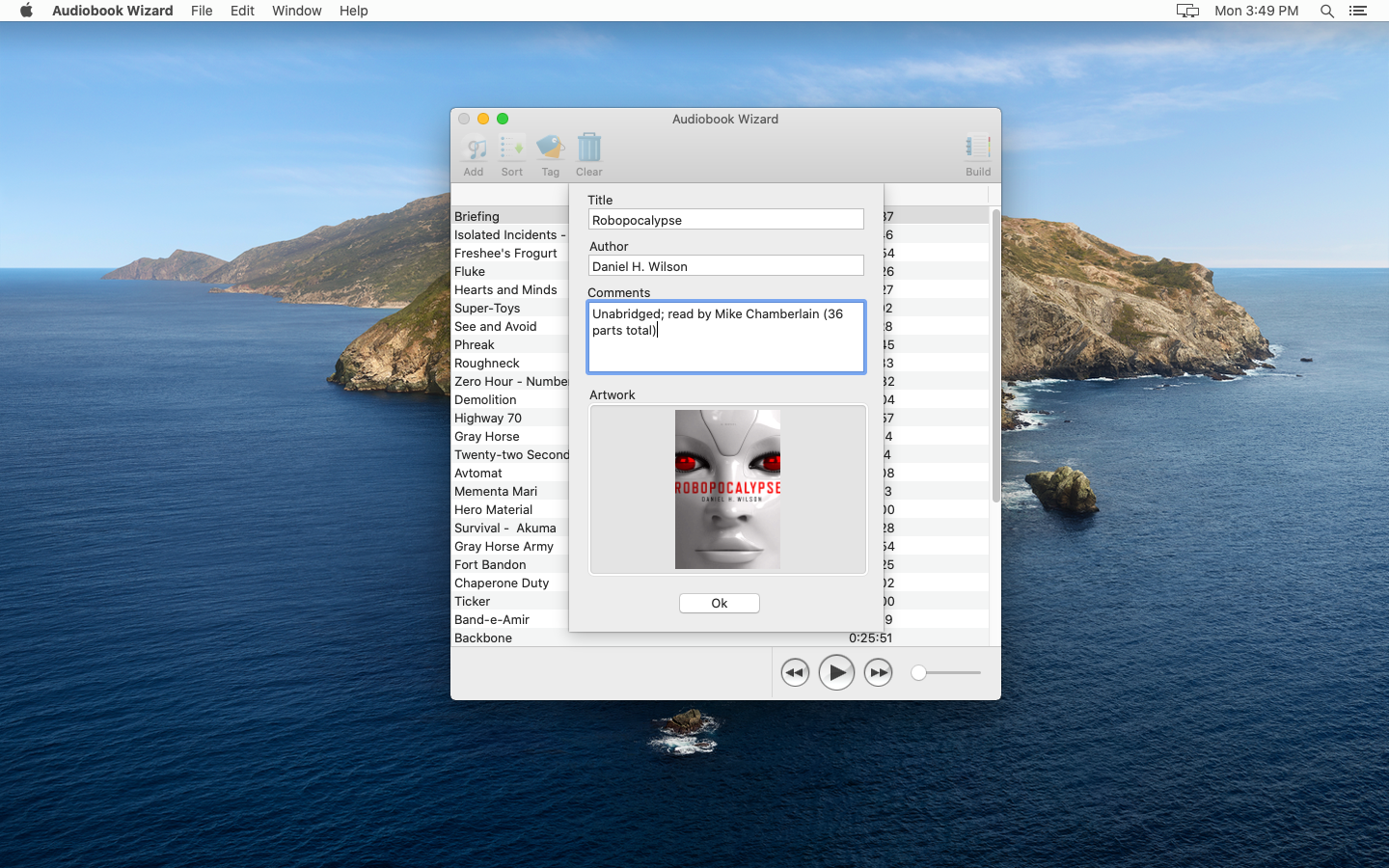Click the volume slider knob

[919, 672]
